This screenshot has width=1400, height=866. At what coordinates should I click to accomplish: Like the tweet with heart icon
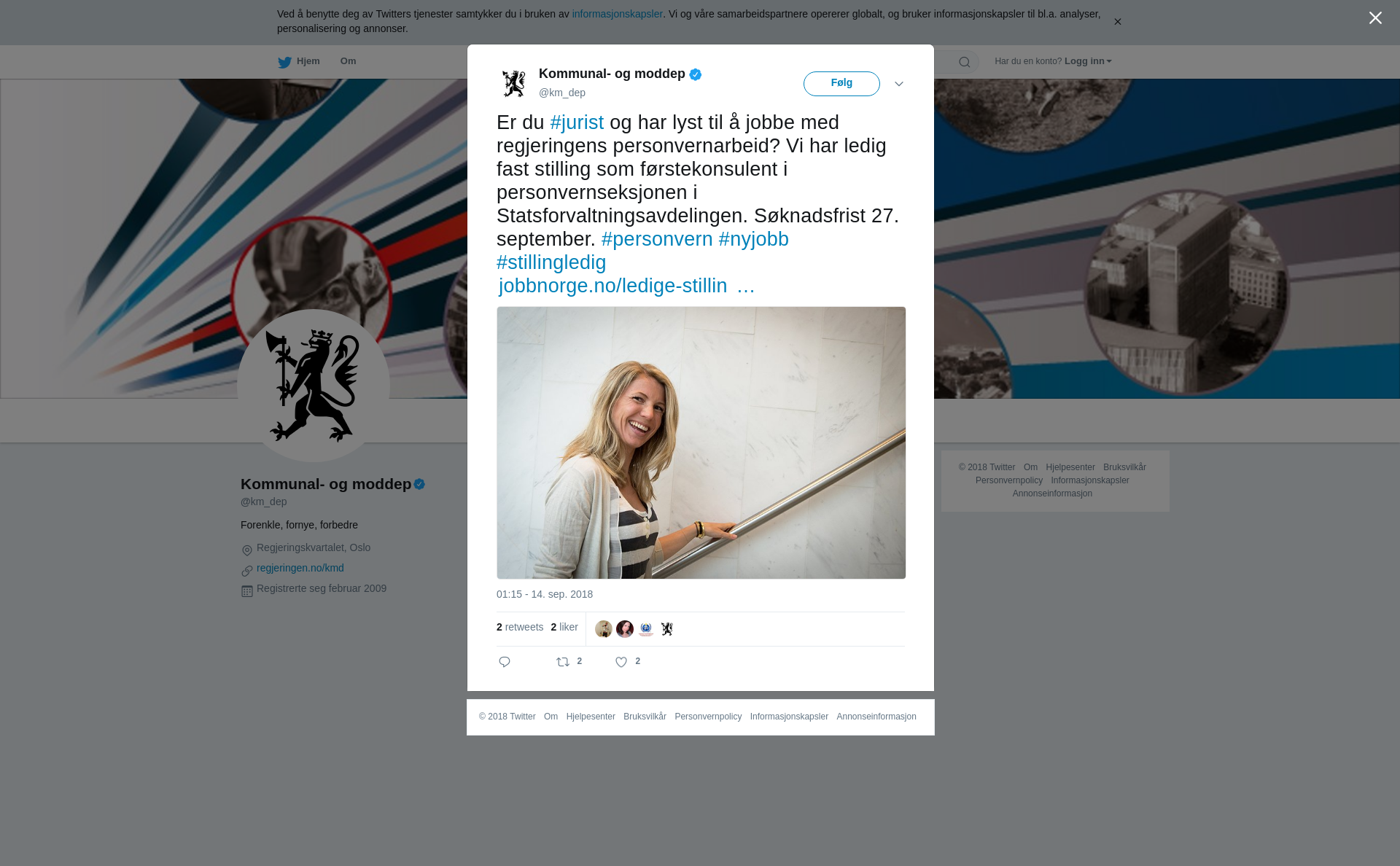point(621,662)
